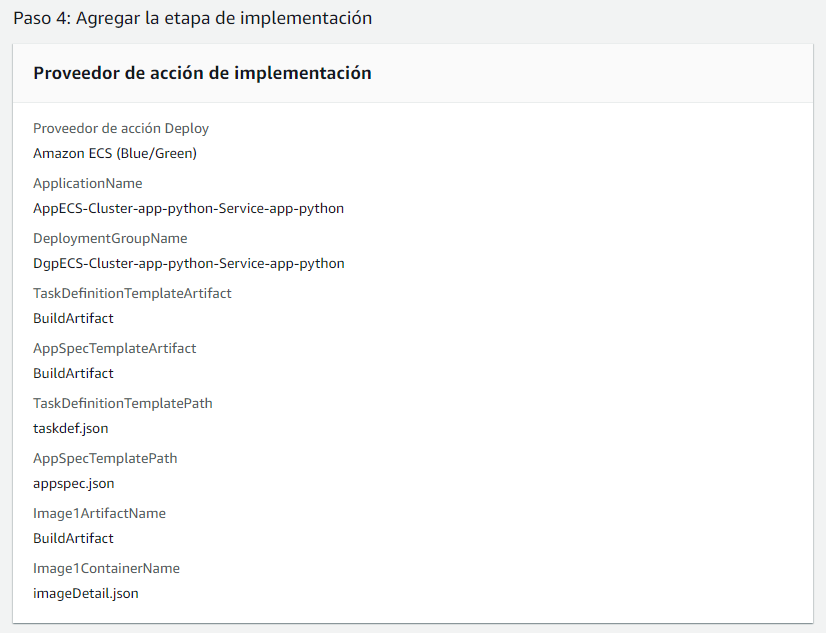Select the 'appspec.json' value

click(74, 483)
